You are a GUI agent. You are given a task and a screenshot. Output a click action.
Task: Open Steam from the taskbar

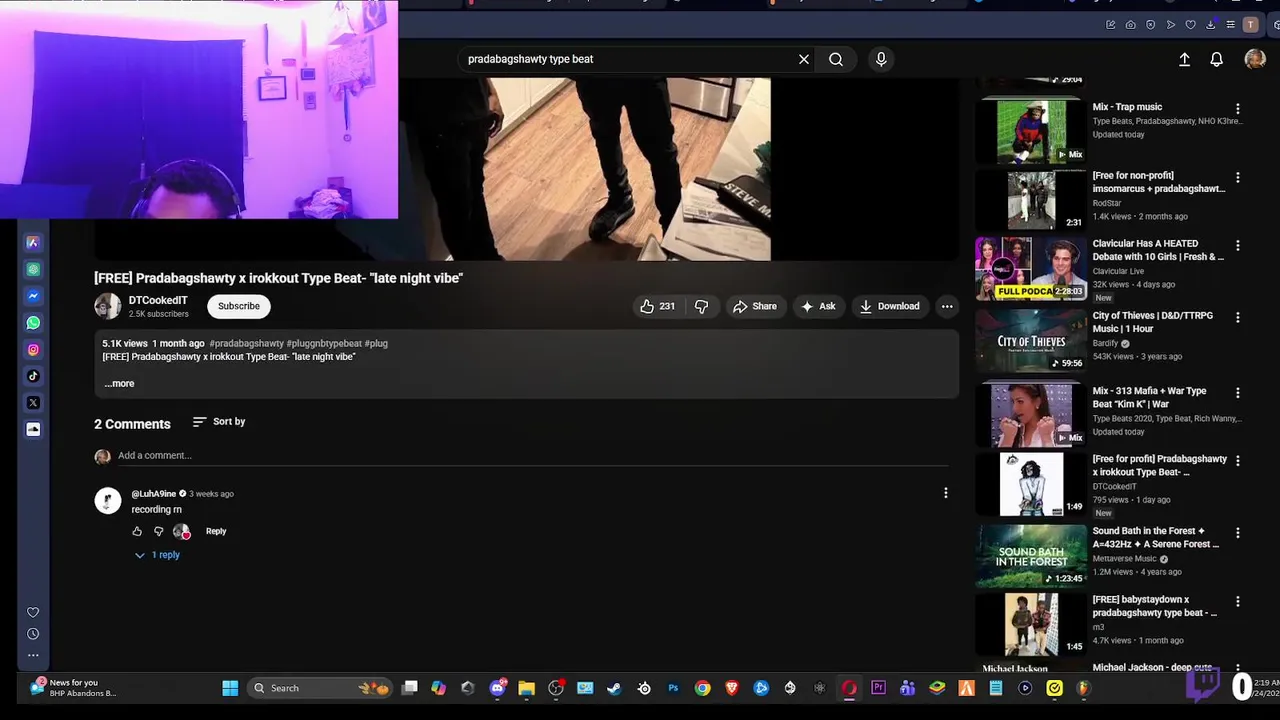pyautogui.click(x=614, y=688)
